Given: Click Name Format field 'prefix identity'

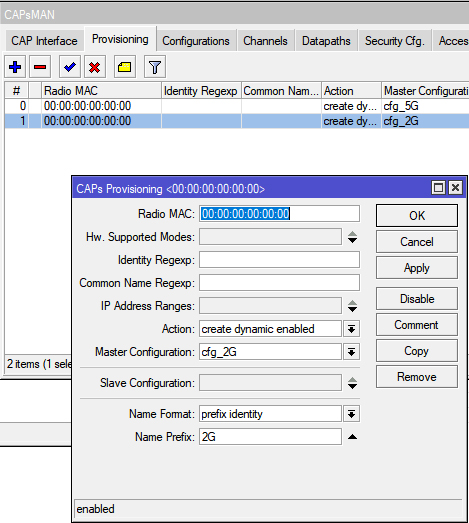Looking at the screenshot, I should [x=271, y=414].
